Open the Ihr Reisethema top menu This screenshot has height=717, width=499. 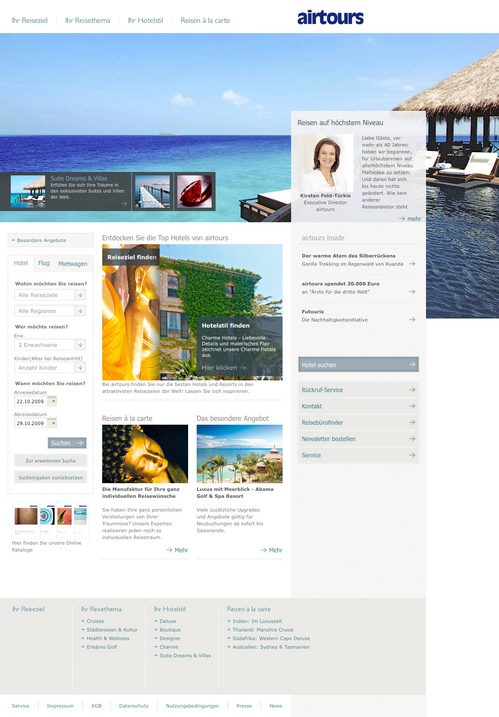87,21
